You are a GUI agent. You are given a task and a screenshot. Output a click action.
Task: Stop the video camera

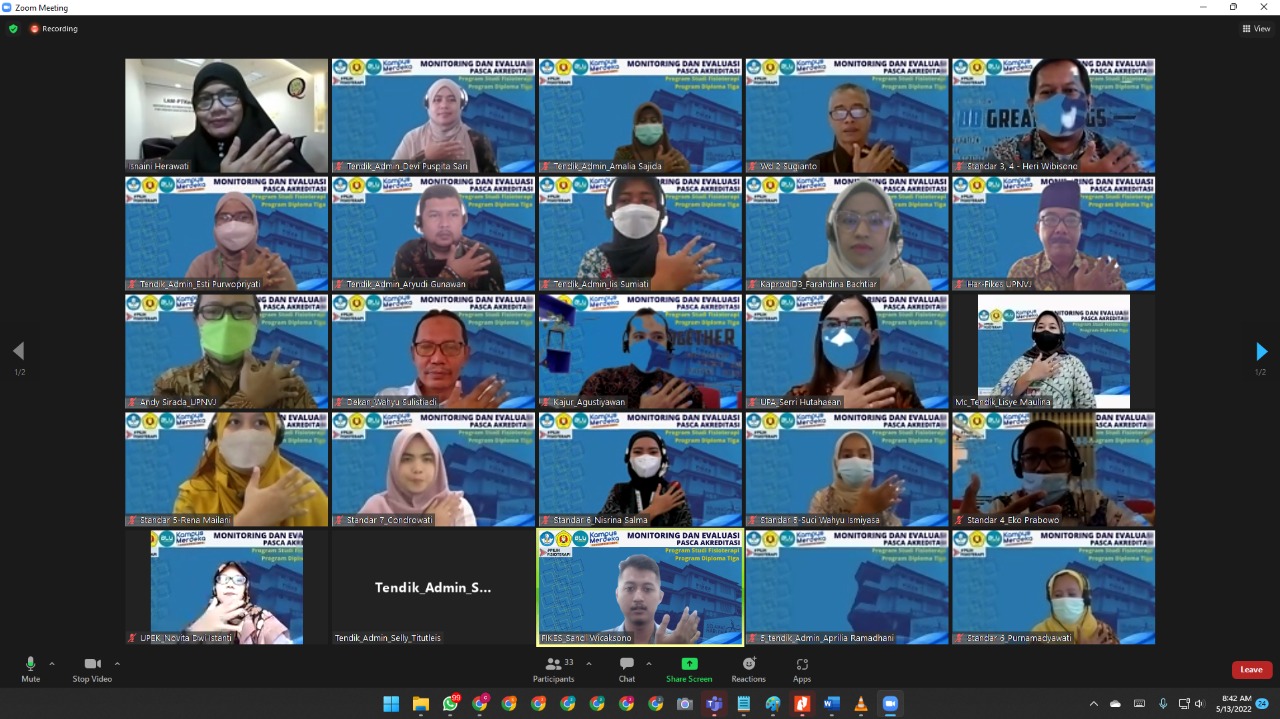pyautogui.click(x=92, y=668)
